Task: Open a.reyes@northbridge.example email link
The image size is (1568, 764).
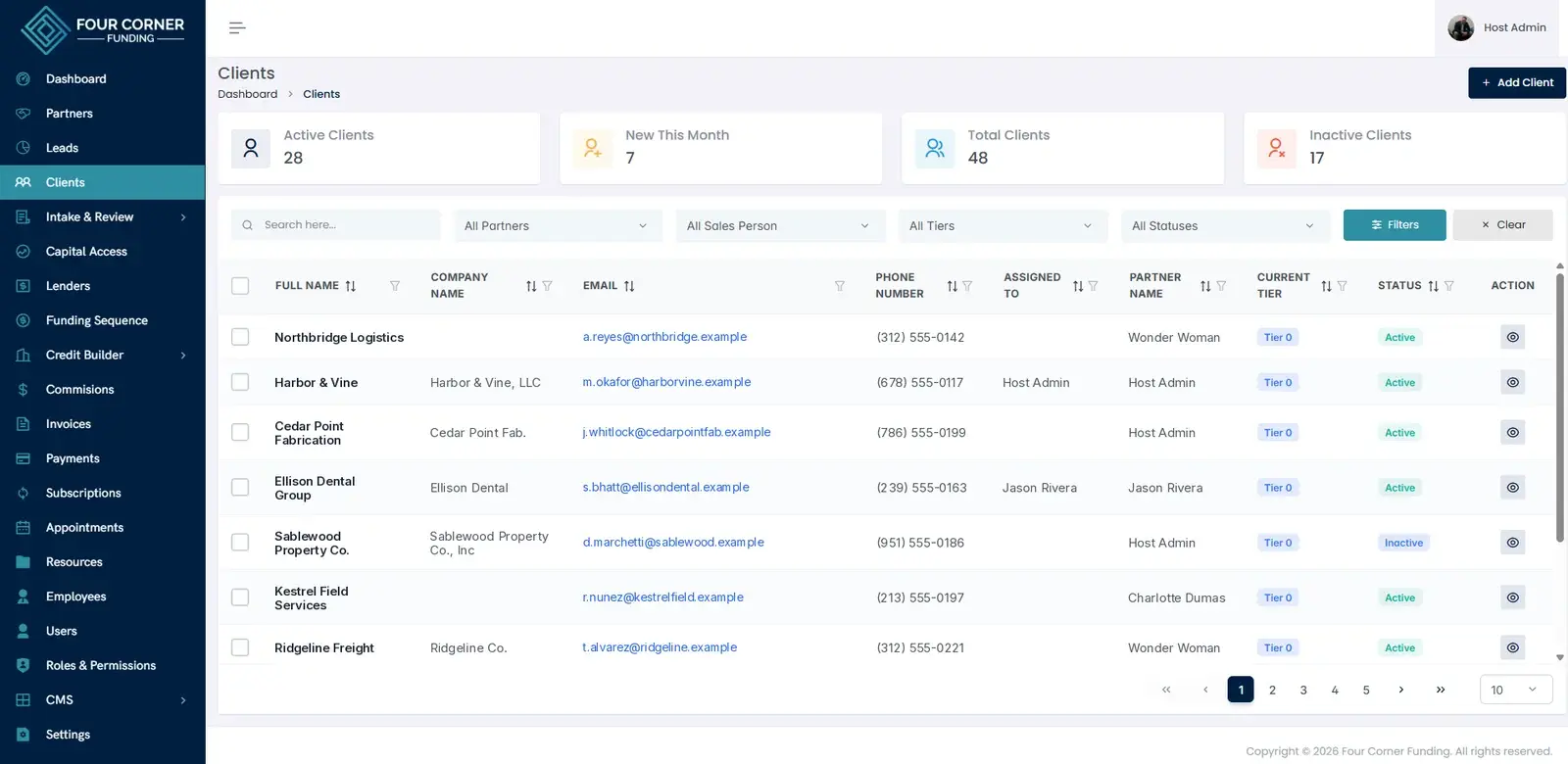Action: click(x=664, y=337)
